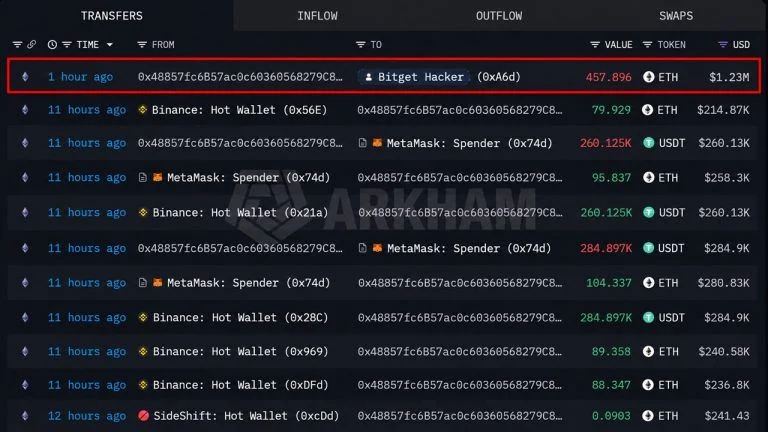Click the ETH token icon on the 104.337 row
The image size is (768, 432).
pos(648,283)
